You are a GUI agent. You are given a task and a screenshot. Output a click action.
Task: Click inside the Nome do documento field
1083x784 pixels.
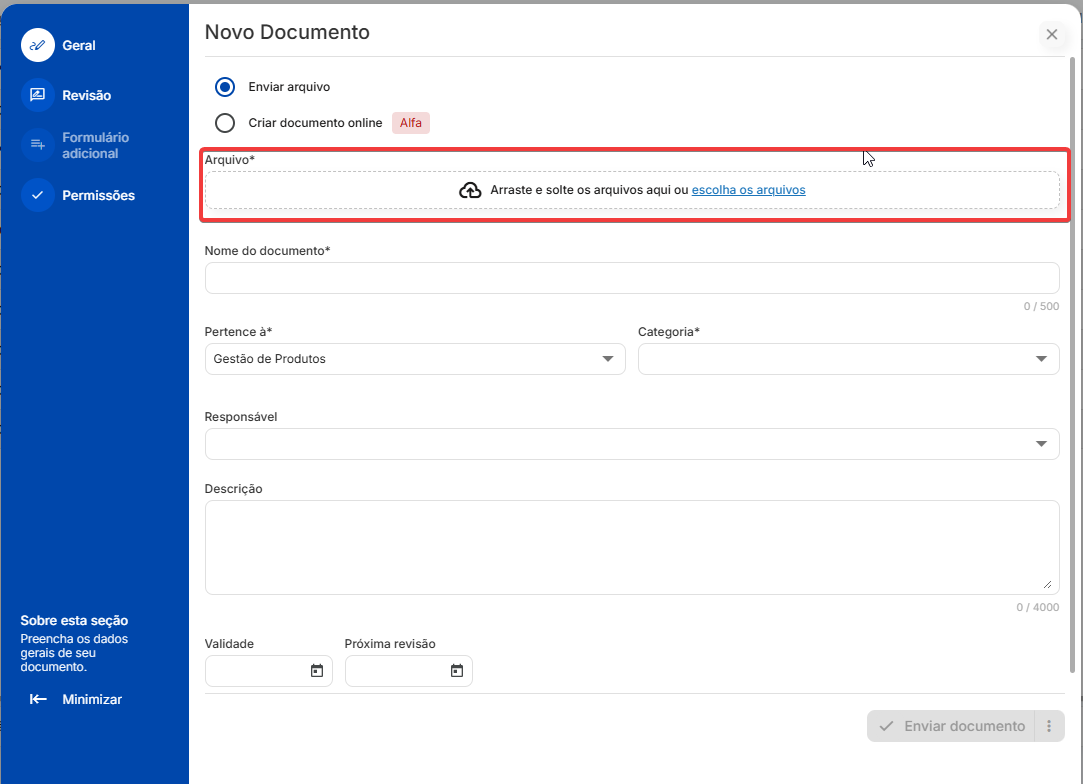(x=631, y=277)
